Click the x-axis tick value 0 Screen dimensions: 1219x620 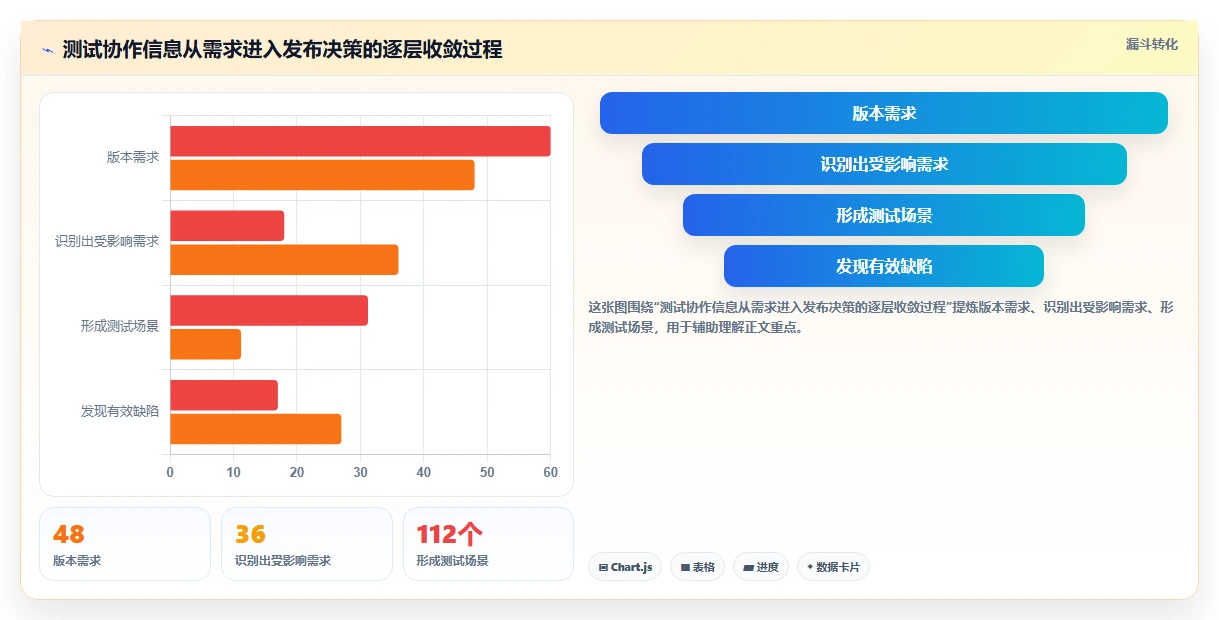click(170, 472)
